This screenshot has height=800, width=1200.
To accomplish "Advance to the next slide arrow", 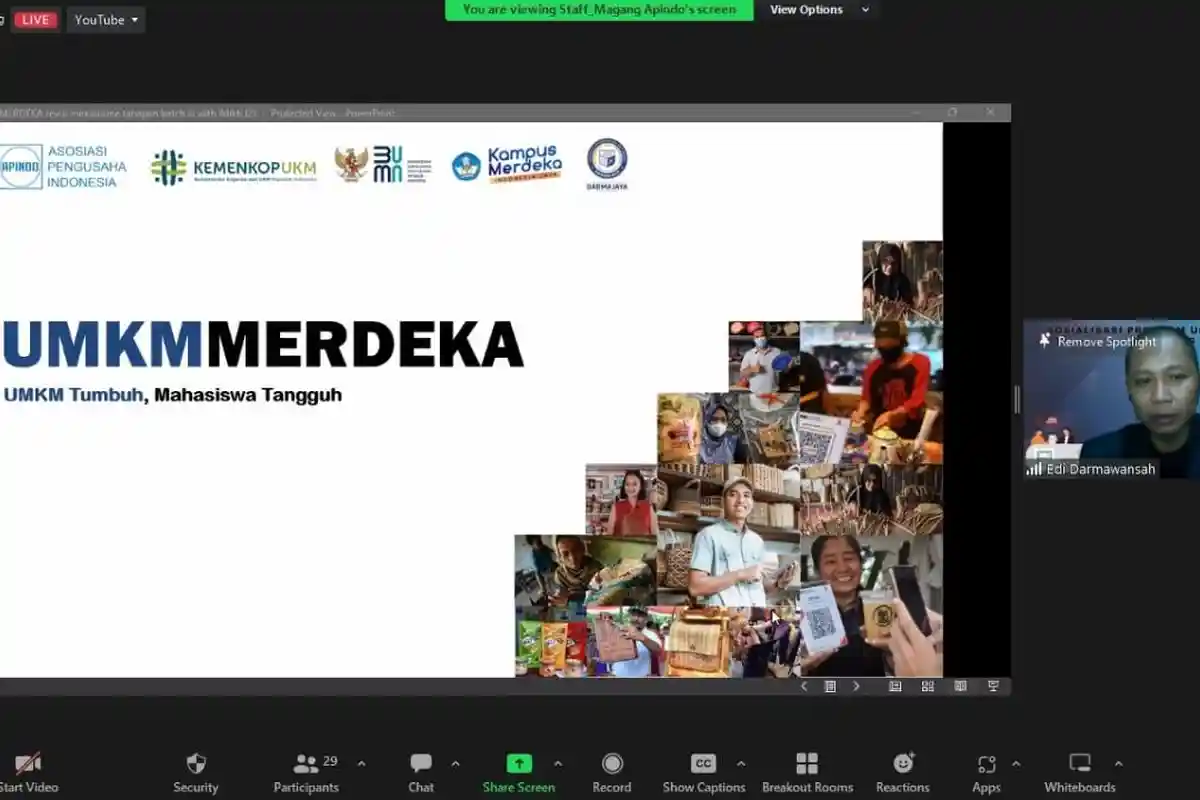I will [x=857, y=686].
